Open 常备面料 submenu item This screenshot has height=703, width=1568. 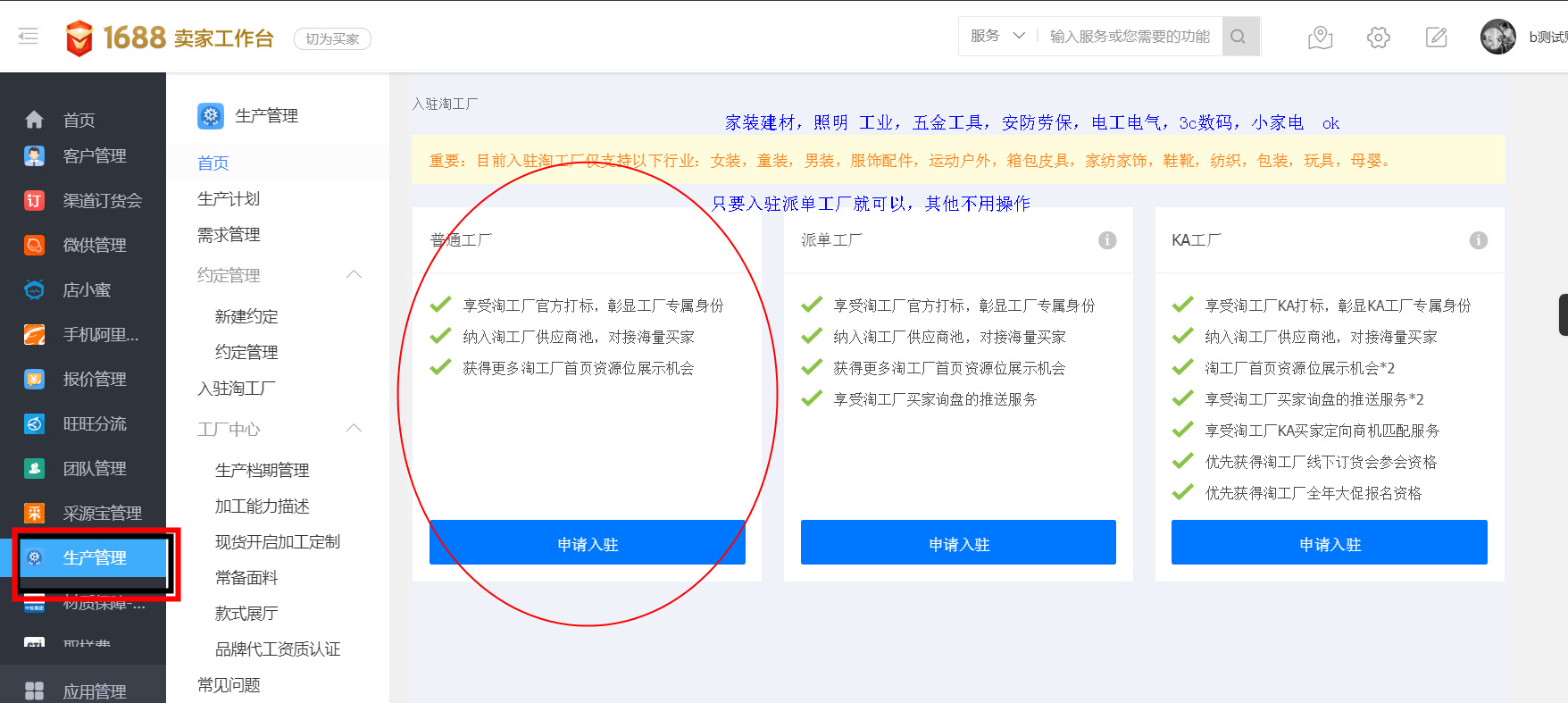(x=246, y=577)
